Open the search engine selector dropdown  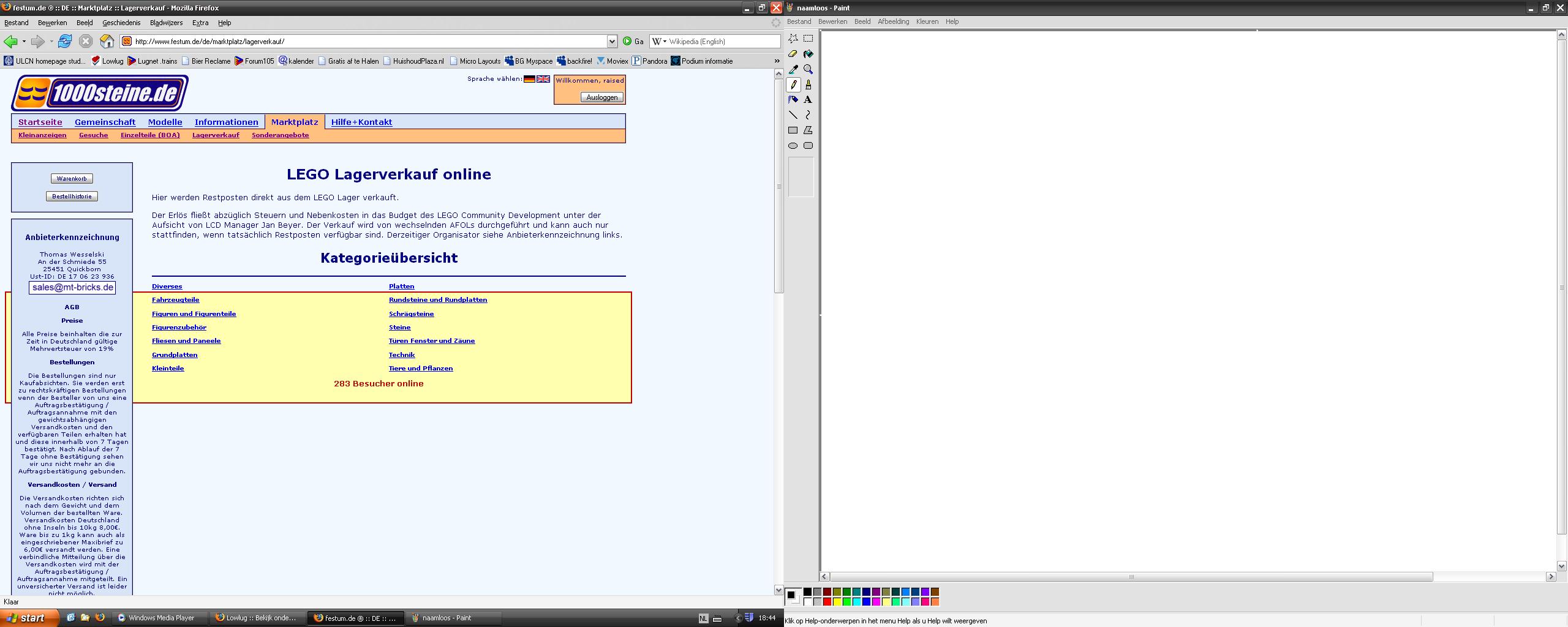(x=659, y=41)
